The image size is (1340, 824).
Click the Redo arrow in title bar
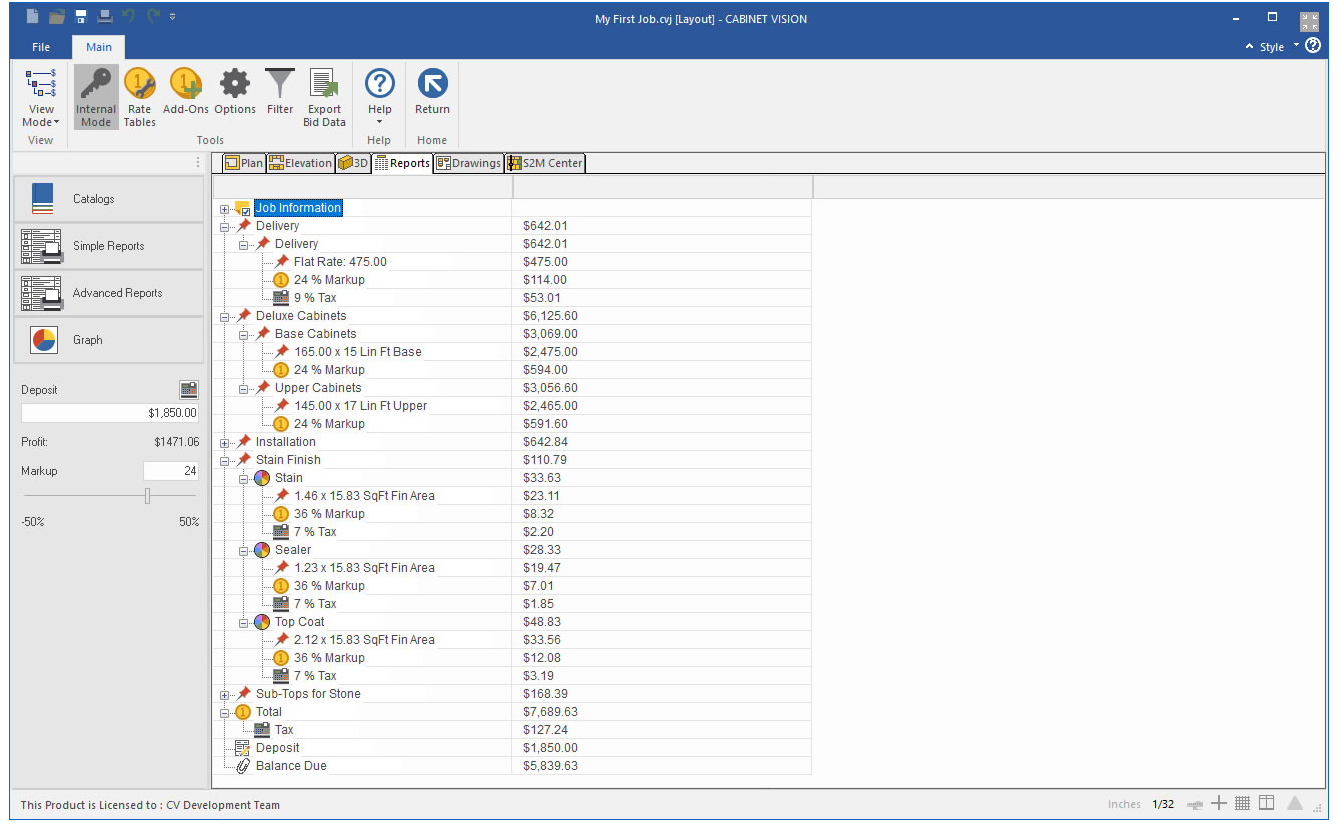pyautogui.click(x=153, y=16)
